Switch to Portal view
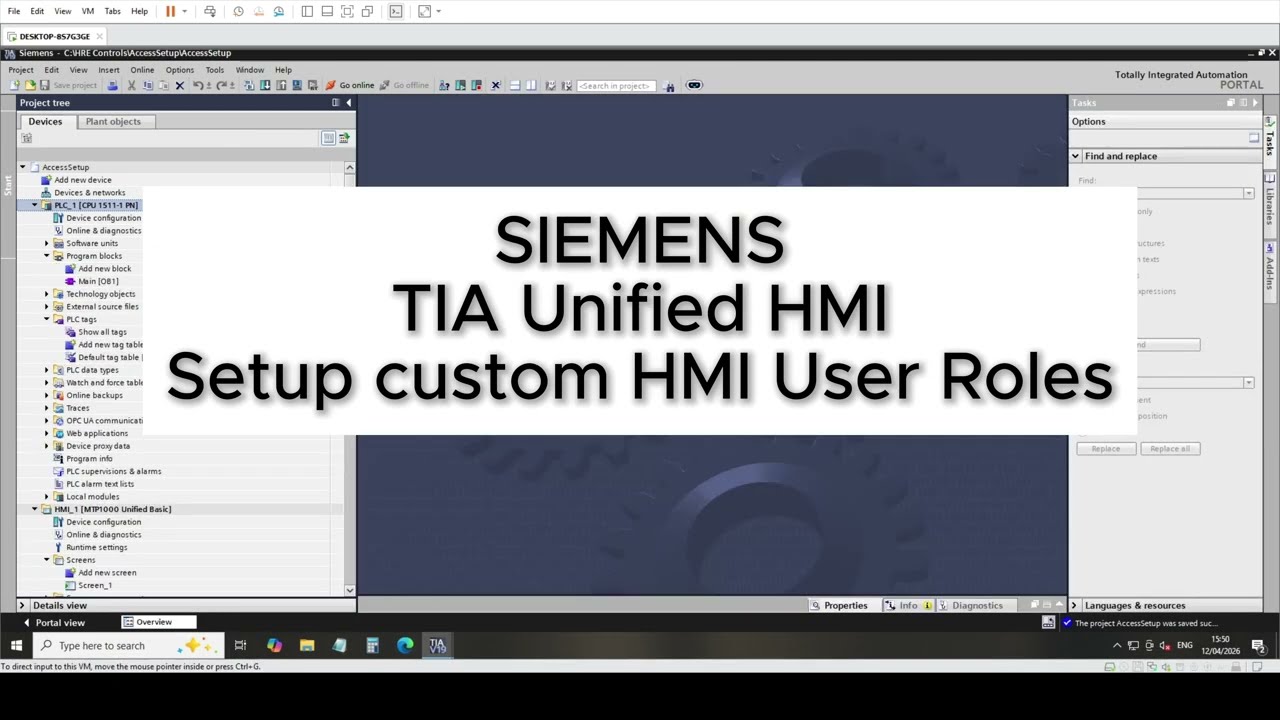 (x=53, y=622)
